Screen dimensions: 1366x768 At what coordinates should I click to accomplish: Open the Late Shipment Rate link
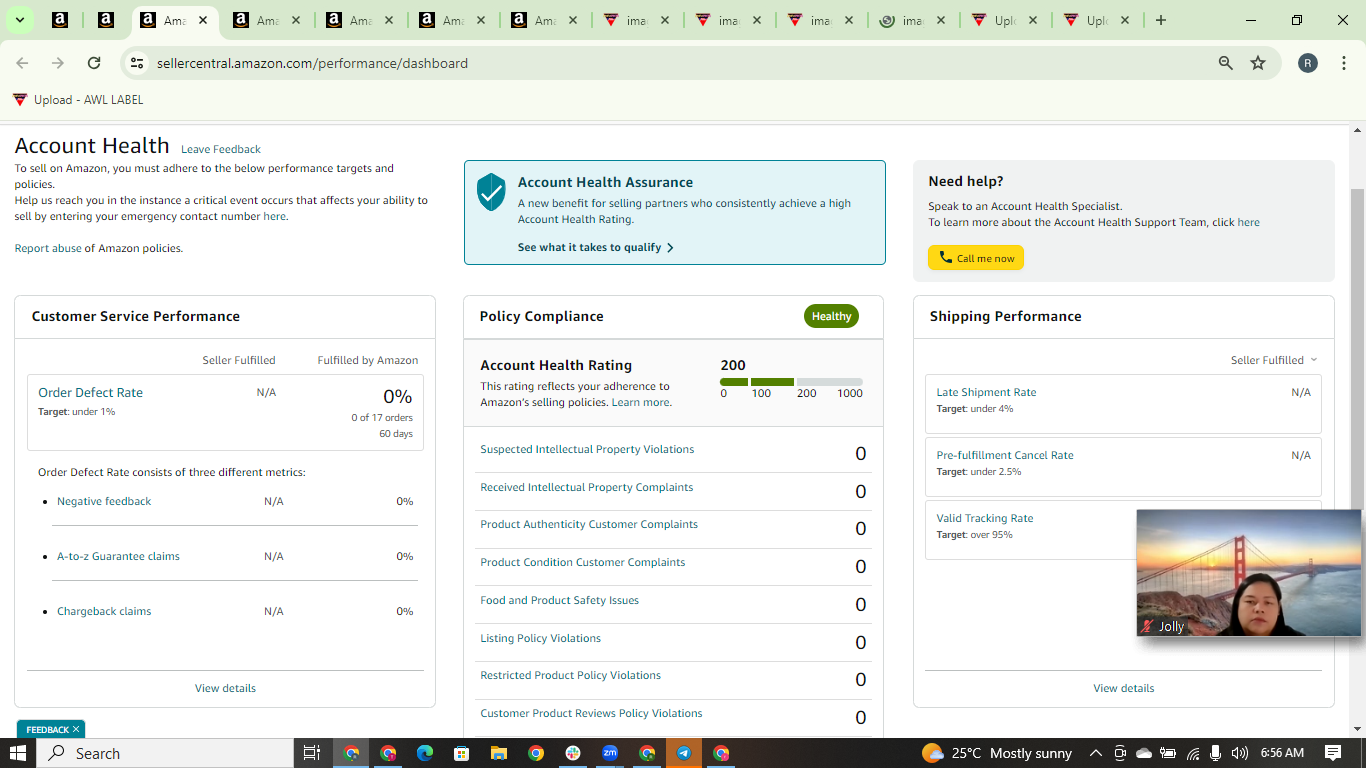coord(986,392)
